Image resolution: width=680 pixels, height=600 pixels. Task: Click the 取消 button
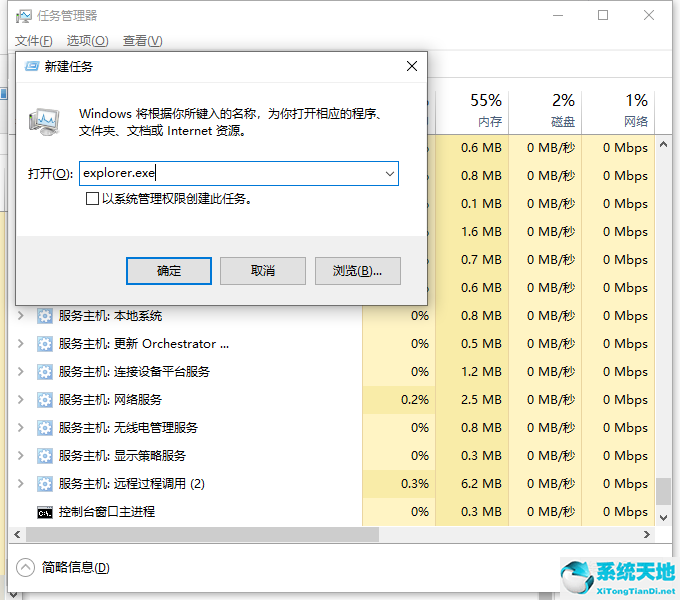click(x=262, y=271)
